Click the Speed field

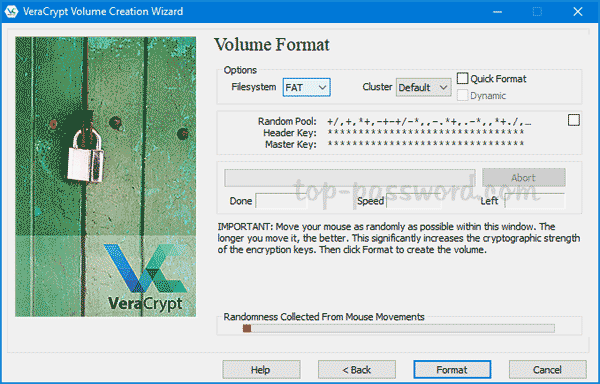[414, 201]
